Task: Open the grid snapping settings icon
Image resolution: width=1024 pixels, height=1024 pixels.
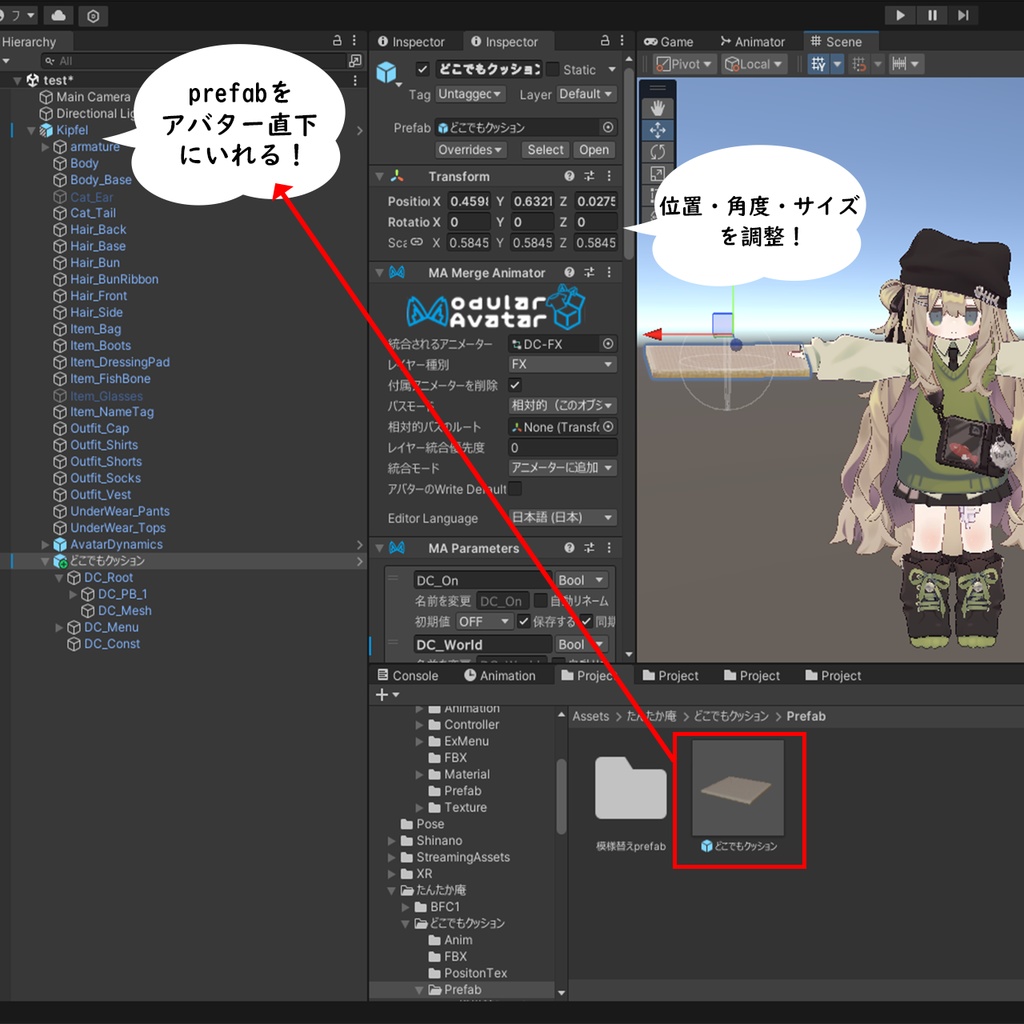Action: pyautogui.click(x=861, y=64)
